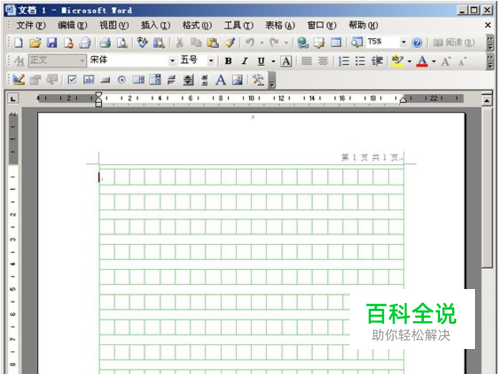Close the document window with the X

[x=488, y=25]
